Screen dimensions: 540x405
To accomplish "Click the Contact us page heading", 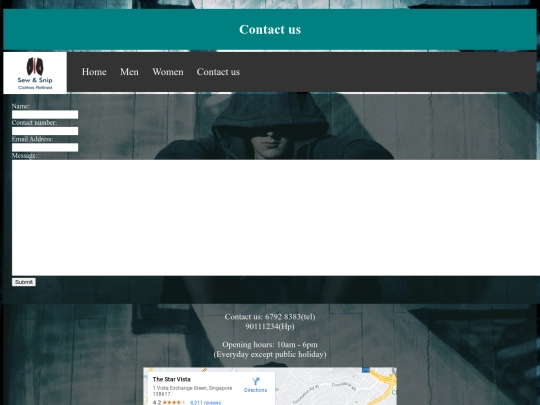I will [x=270, y=30].
